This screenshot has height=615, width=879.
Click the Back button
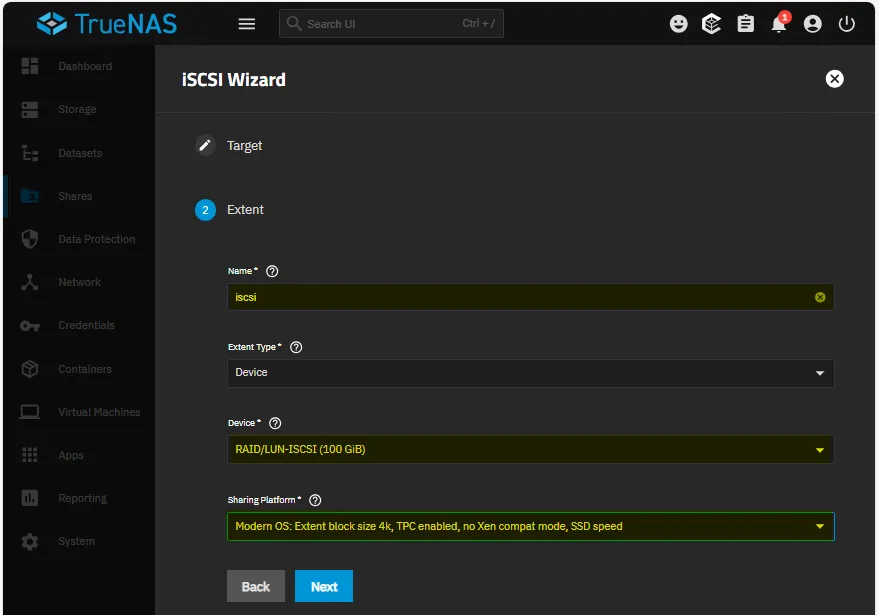point(256,587)
